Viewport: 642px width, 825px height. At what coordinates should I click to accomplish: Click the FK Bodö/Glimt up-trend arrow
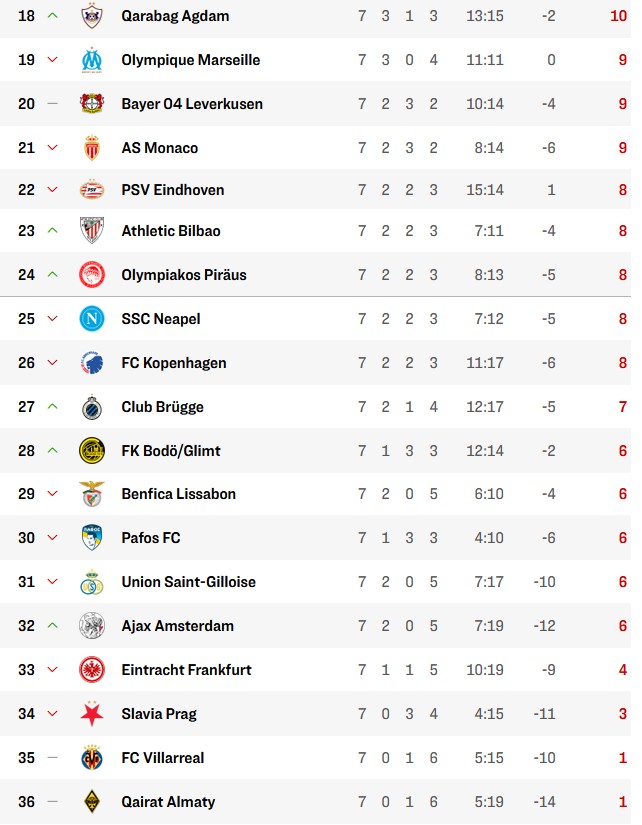point(53,451)
